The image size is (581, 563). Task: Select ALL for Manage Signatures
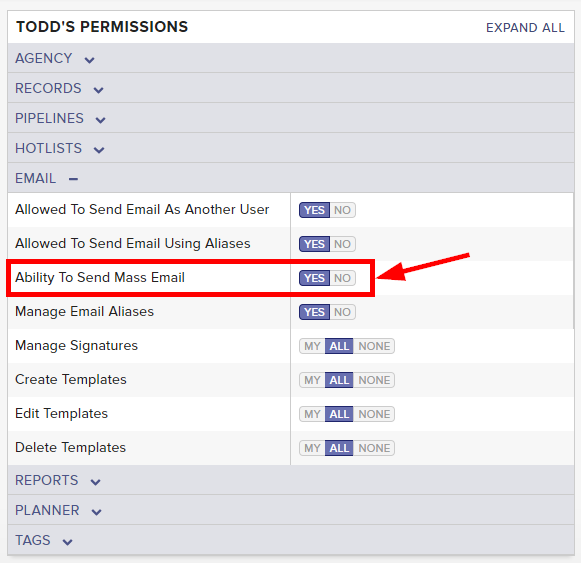click(339, 346)
